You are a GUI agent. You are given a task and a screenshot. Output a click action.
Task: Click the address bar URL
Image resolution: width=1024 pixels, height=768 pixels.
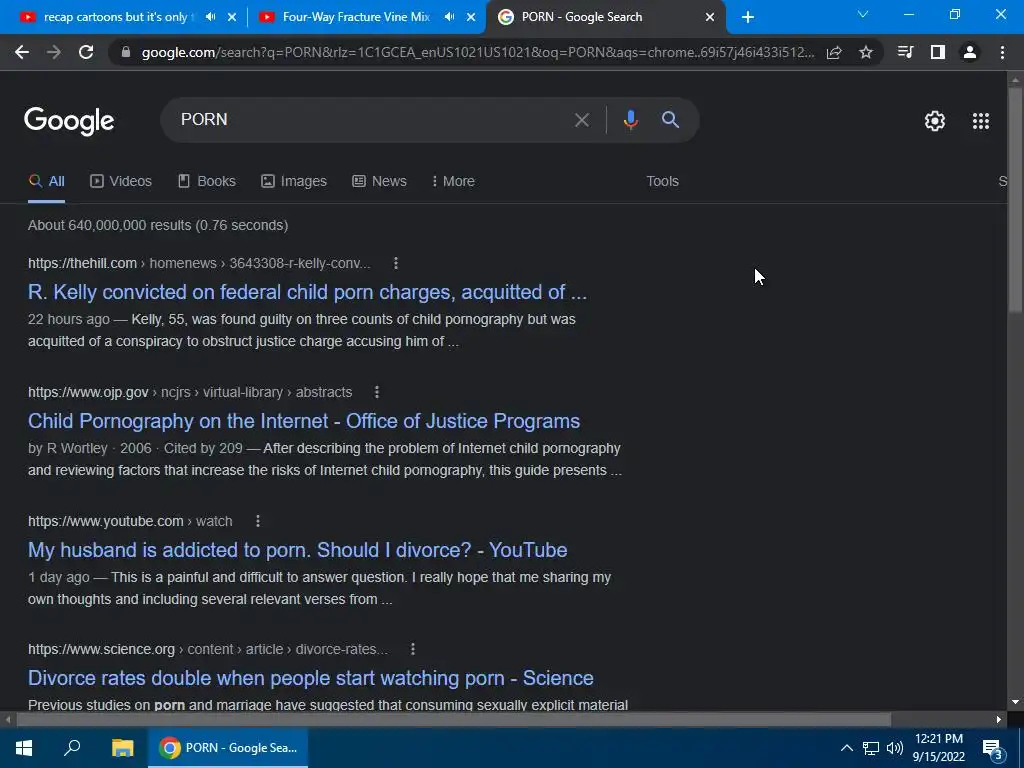[x=478, y=53]
